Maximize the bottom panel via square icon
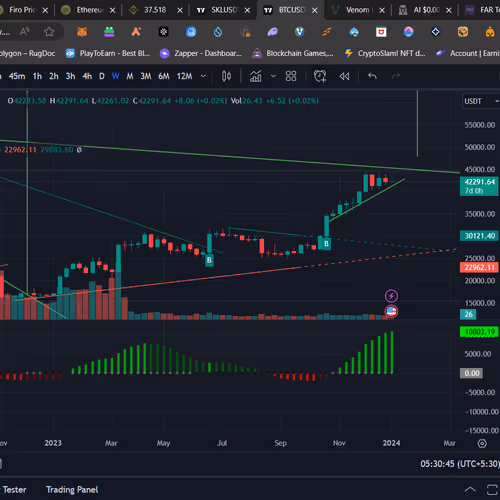Screen dimensions: 500x500 [492, 490]
